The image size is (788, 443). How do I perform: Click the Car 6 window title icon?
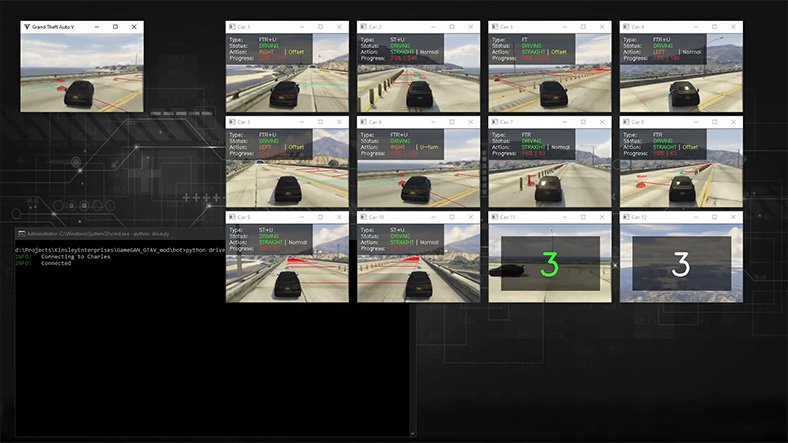click(x=364, y=122)
